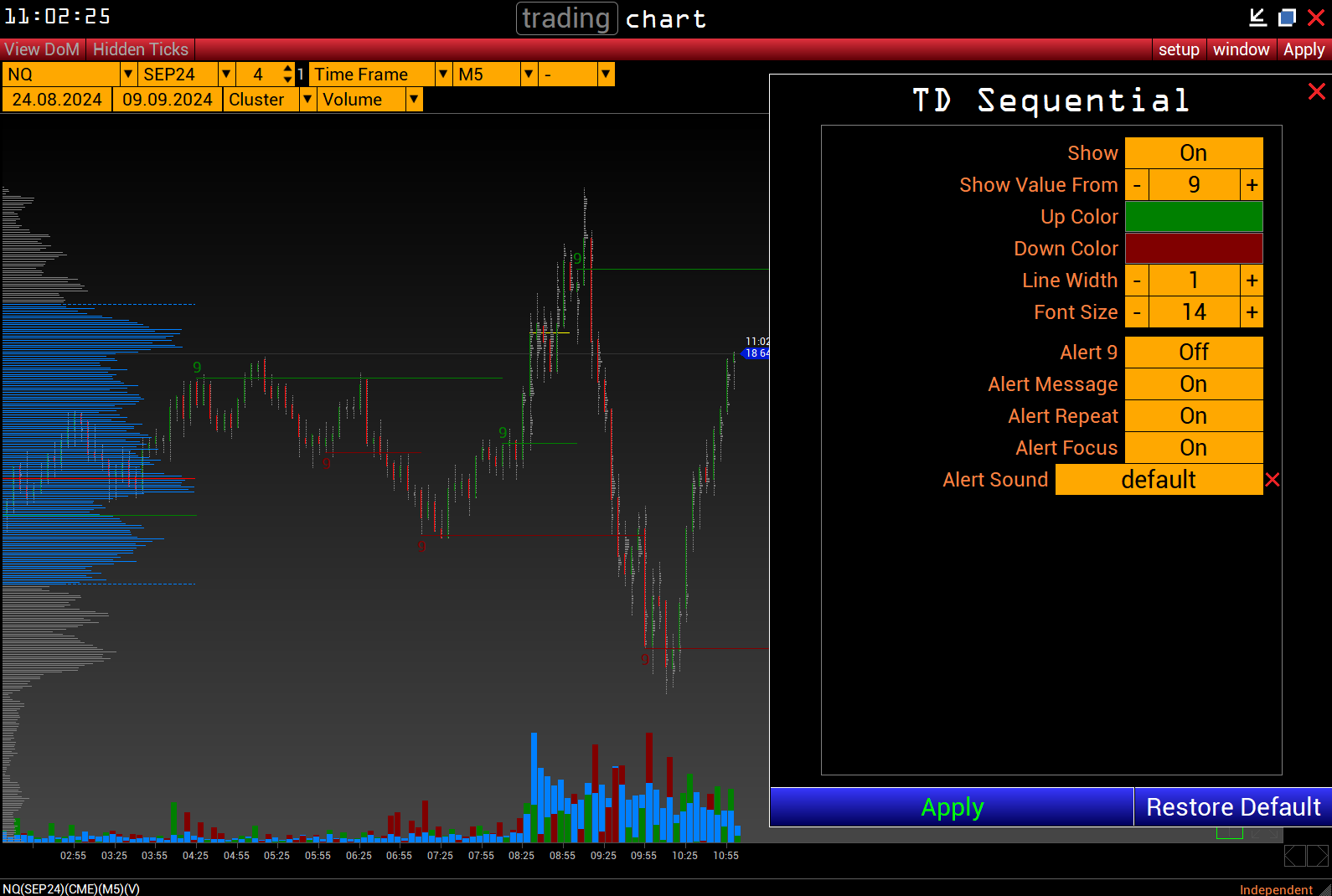Open the NQ symbol dropdown
The image size is (1332, 896).
(128, 75)
